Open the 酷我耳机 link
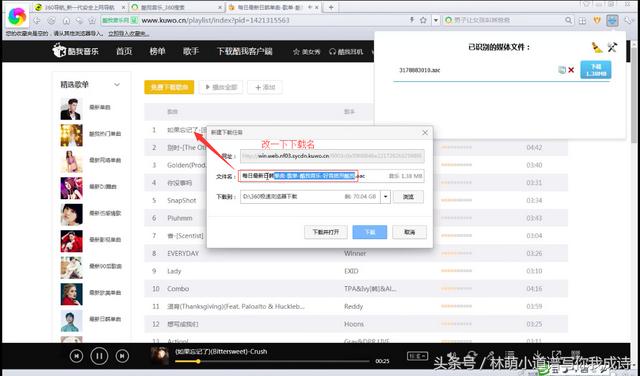Screen dimensions: 640x376 (346, 52)
